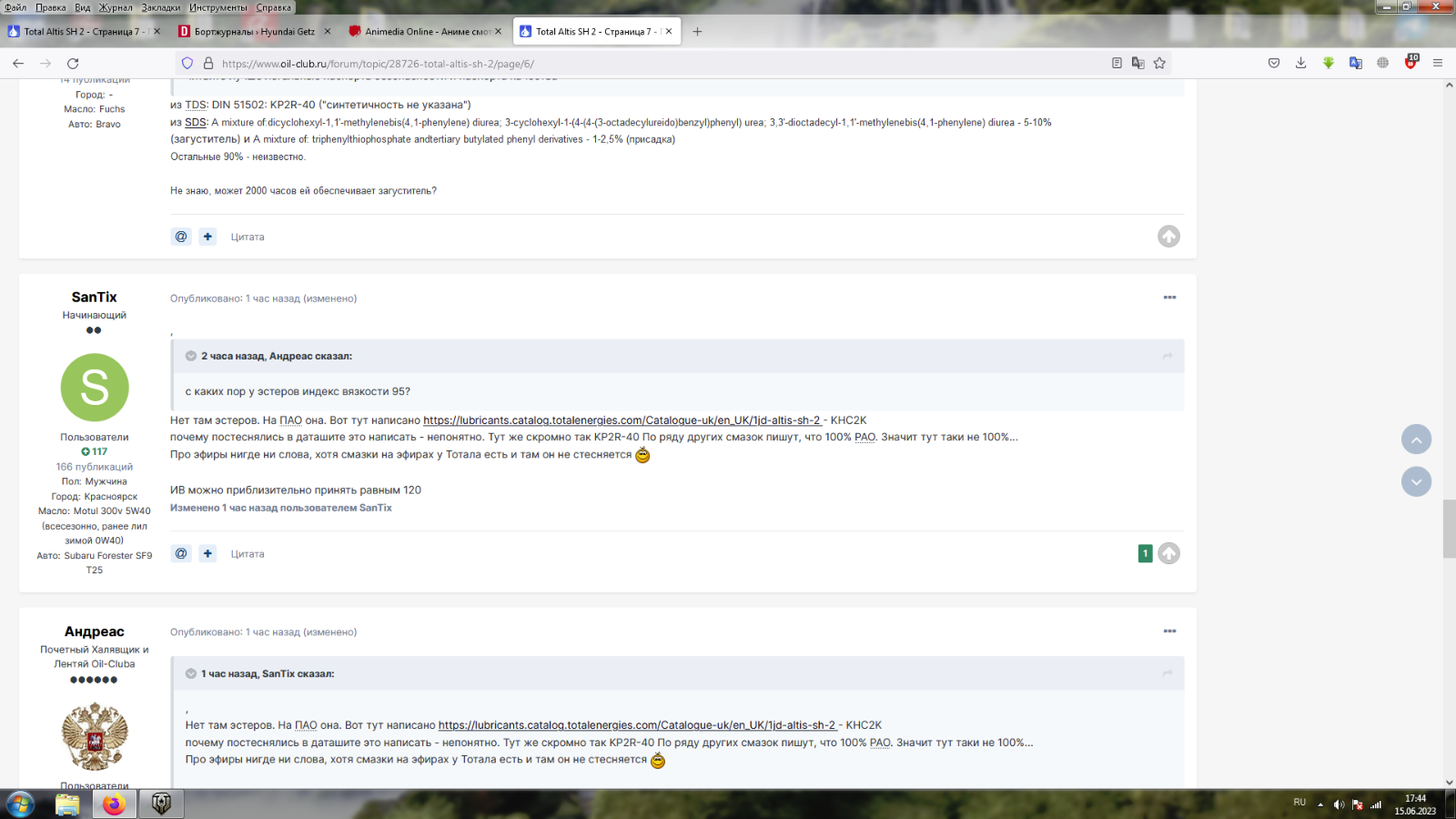Open totalenergies link in quoted SanTix text
1456x819 pixels.
point(638,725)
